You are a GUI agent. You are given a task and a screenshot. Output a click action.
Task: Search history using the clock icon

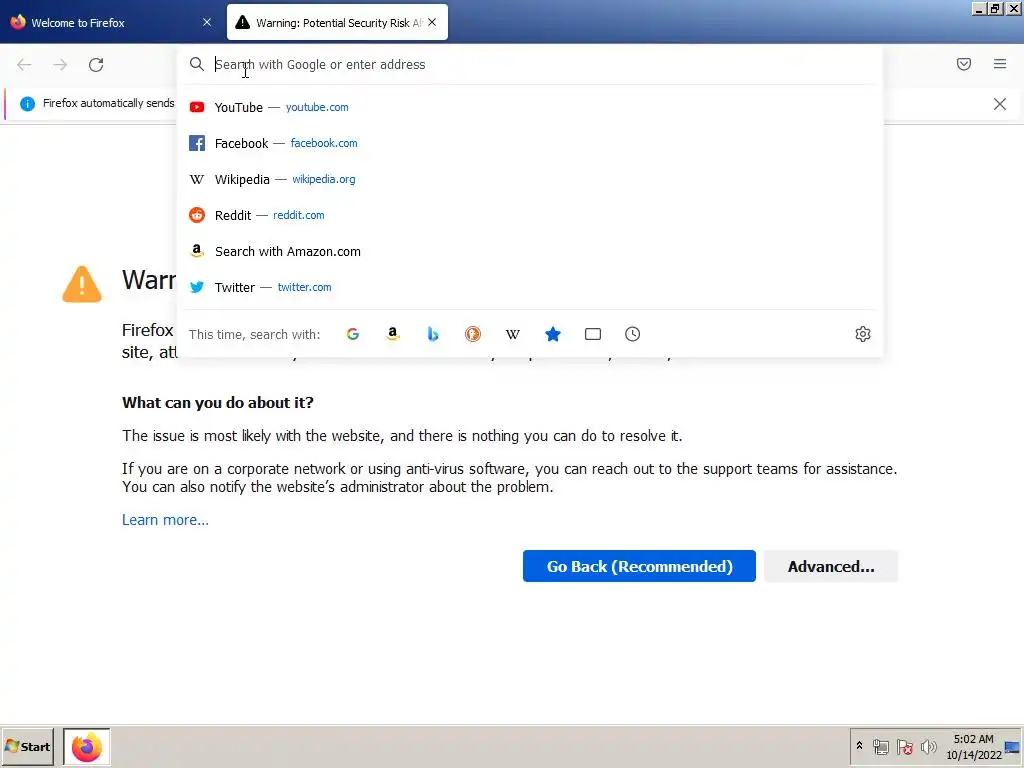tap(632, 334)
